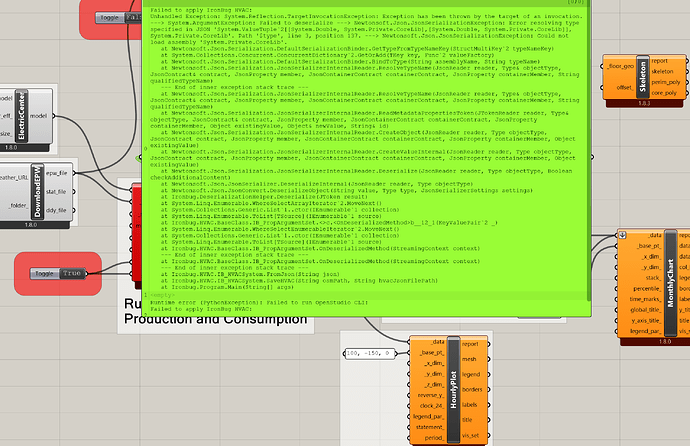Click the y_axis_title_ input of MonthlyChart
The width and height of the screenshot is (690, 446).
[646, 321]
